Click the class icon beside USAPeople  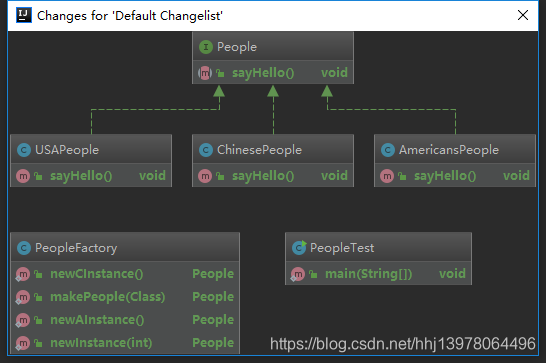click(24, 150)
